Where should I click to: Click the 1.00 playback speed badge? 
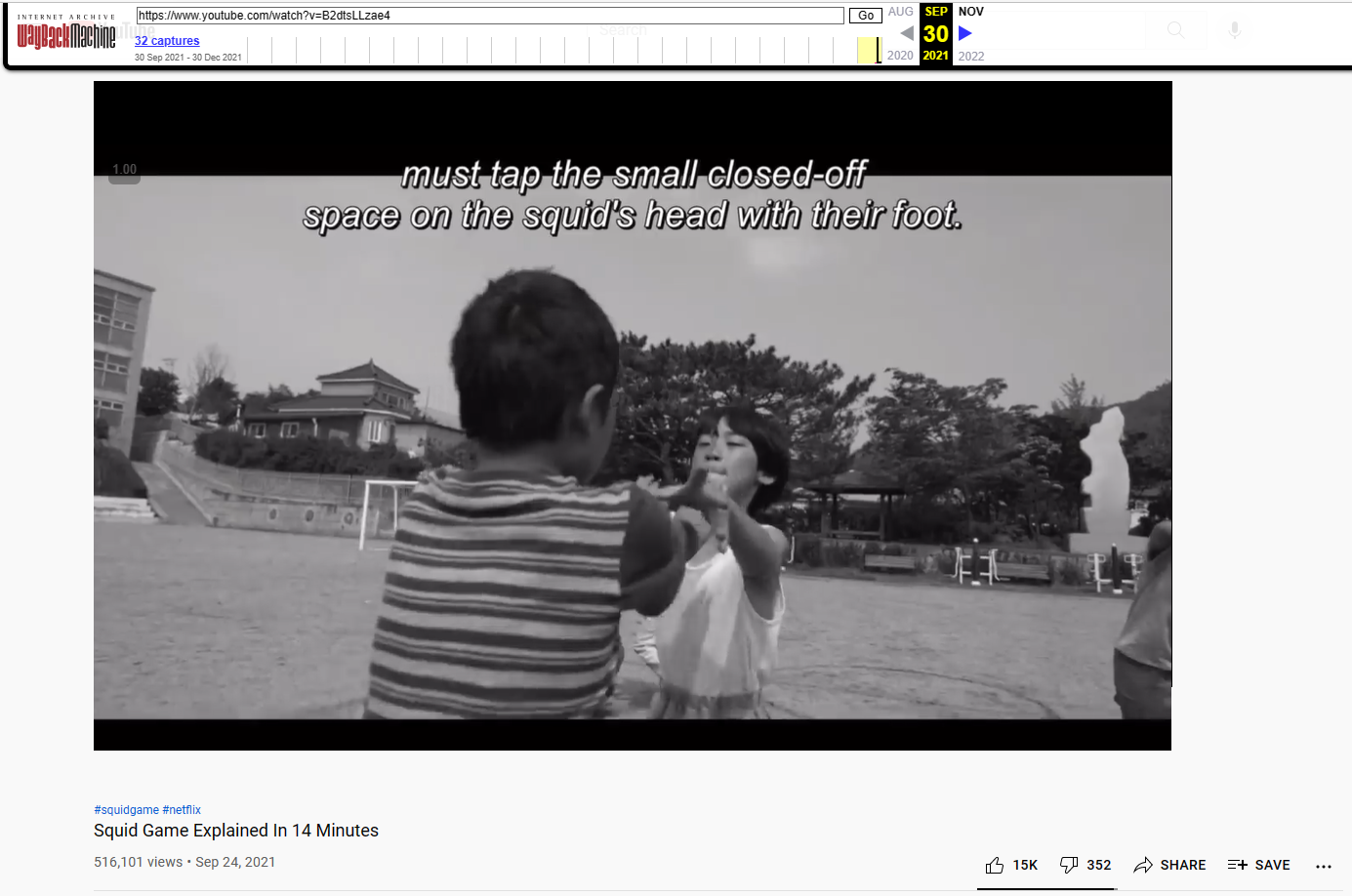pos(124,170)
